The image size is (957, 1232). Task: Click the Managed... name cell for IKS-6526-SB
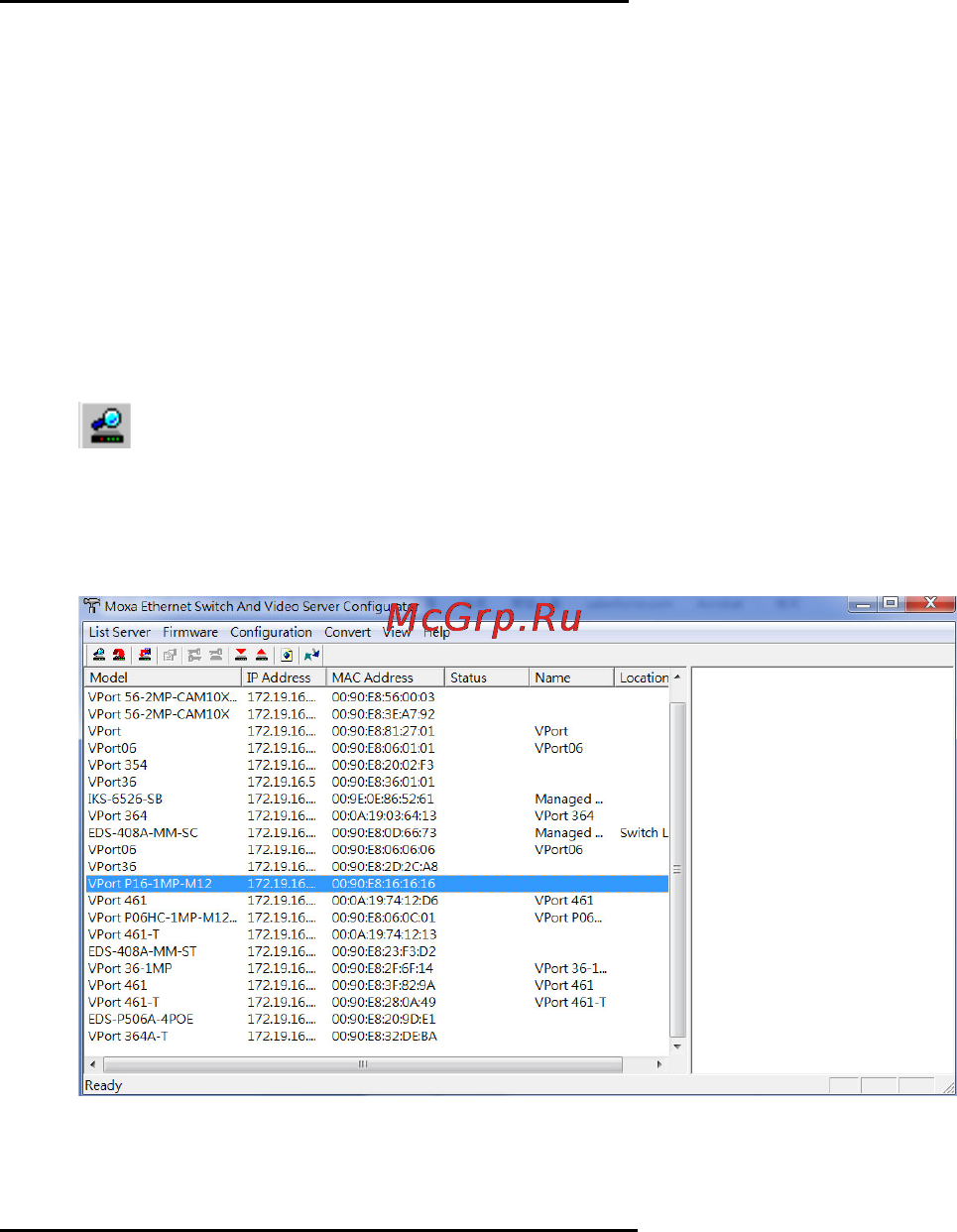[569, 799]
